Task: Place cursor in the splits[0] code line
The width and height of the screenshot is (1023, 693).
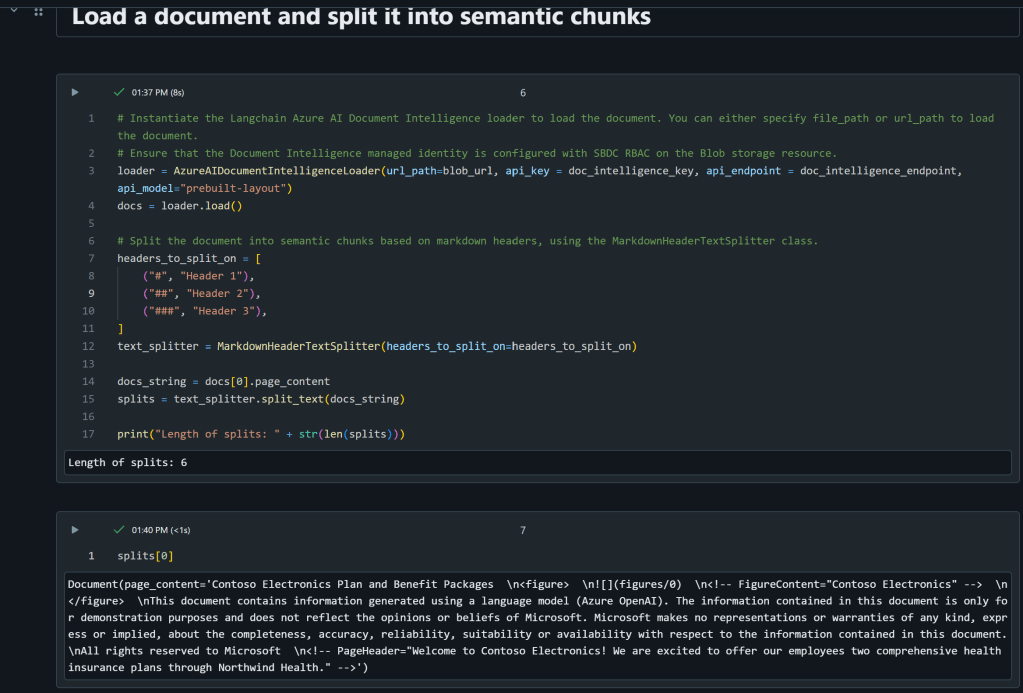Action: 144,555
